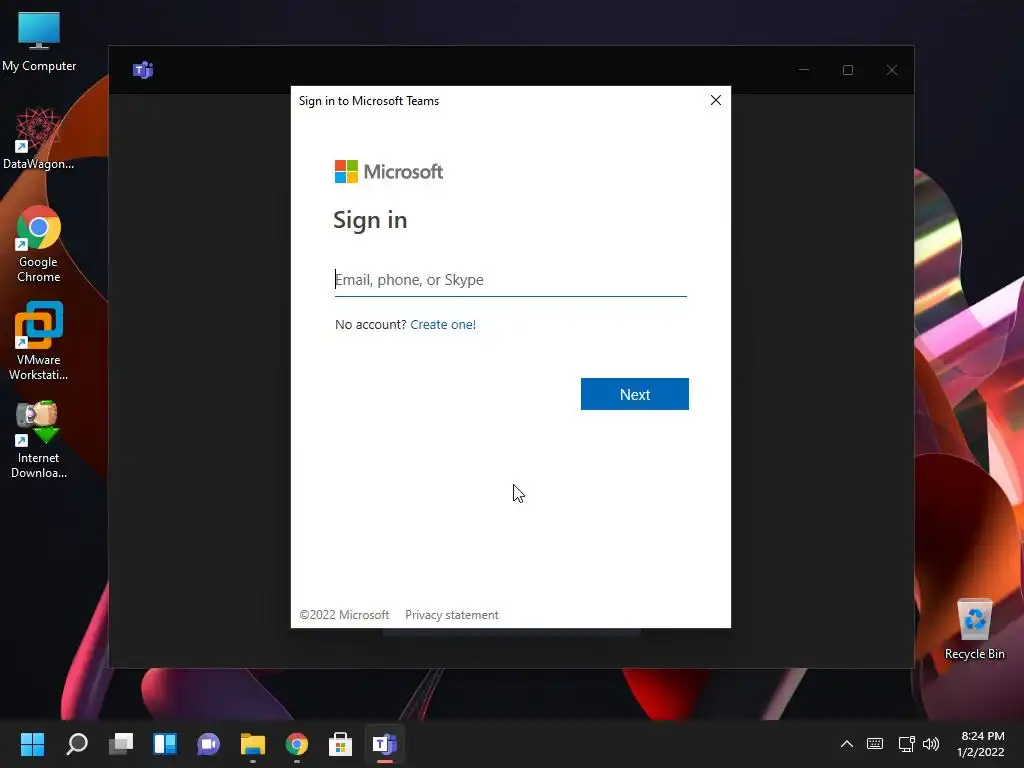The image size is (1024, 768).
Task: Open the Privacy statement link
Action: click(x=451, y=615)
